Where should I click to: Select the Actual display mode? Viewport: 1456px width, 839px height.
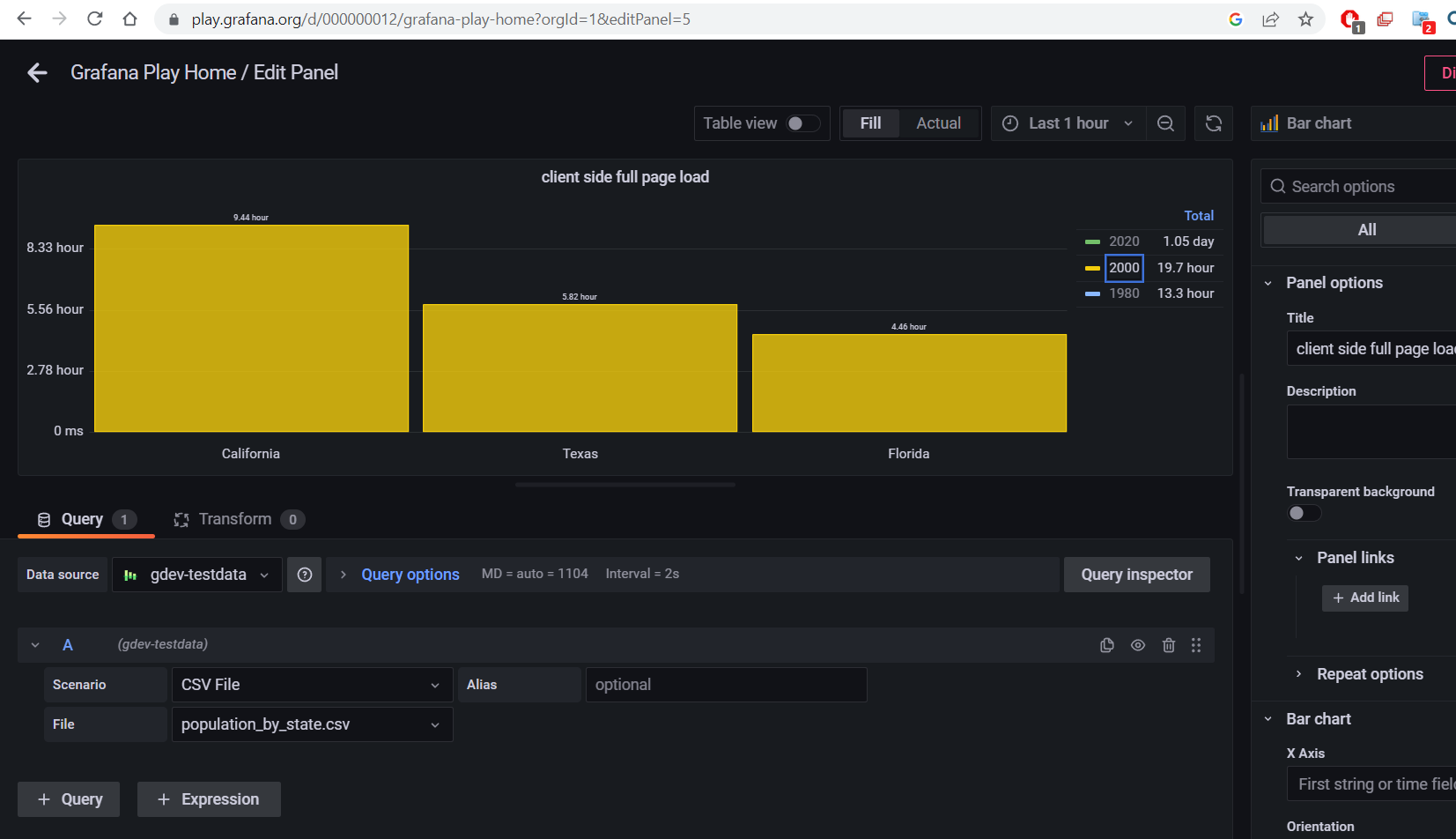click(938, 123)
